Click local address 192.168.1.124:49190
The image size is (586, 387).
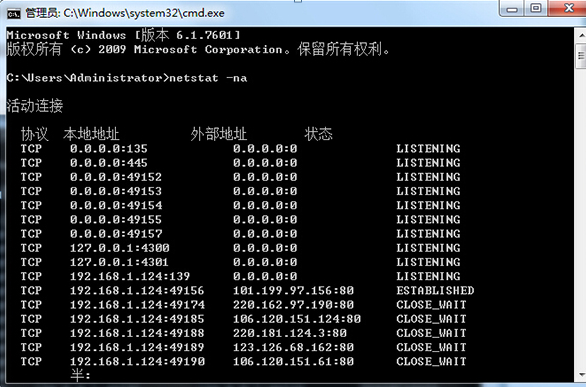(137, 362)
